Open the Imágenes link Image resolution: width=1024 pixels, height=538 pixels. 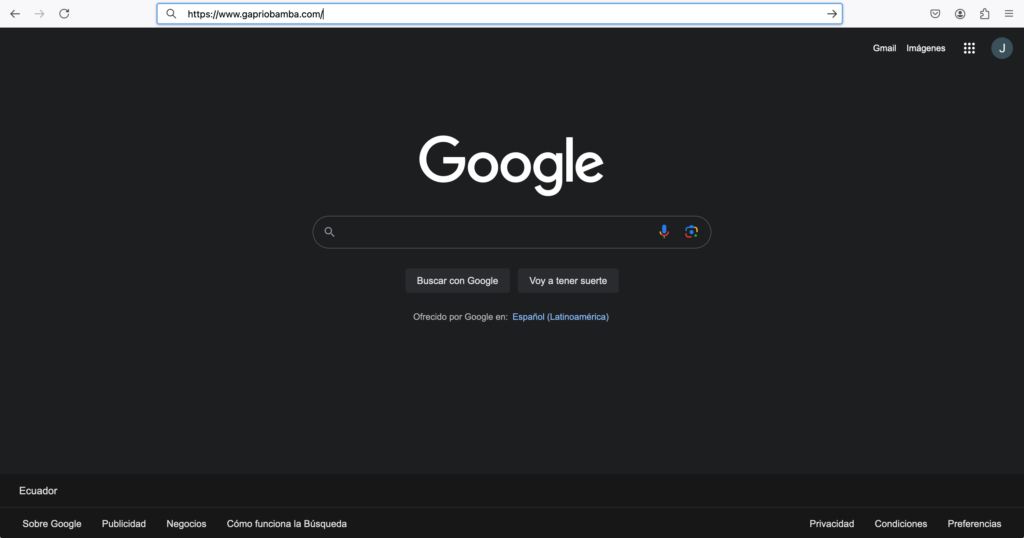pos(925,48)
